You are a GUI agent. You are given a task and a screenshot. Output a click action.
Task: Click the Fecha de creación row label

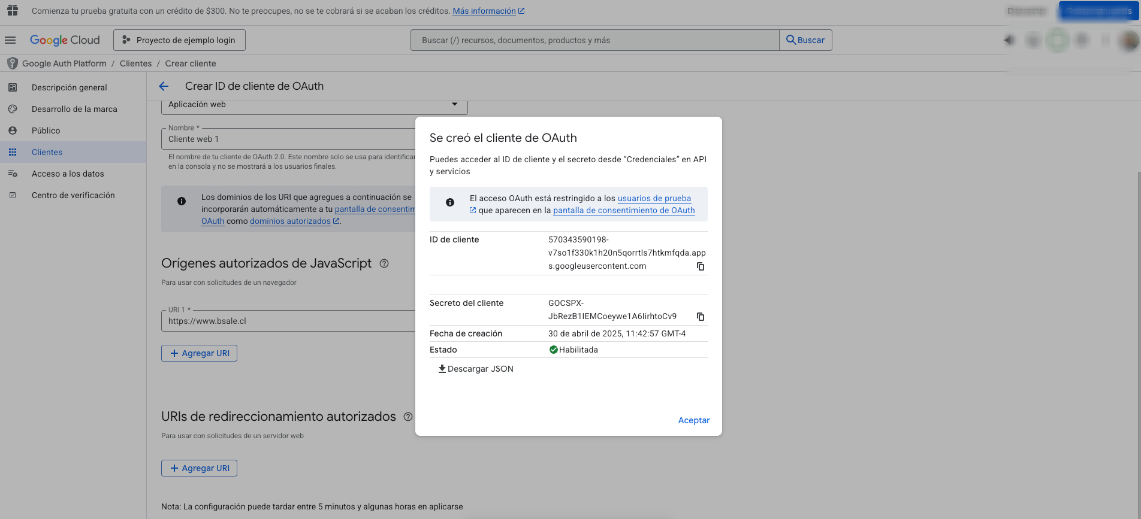point(466,333)
